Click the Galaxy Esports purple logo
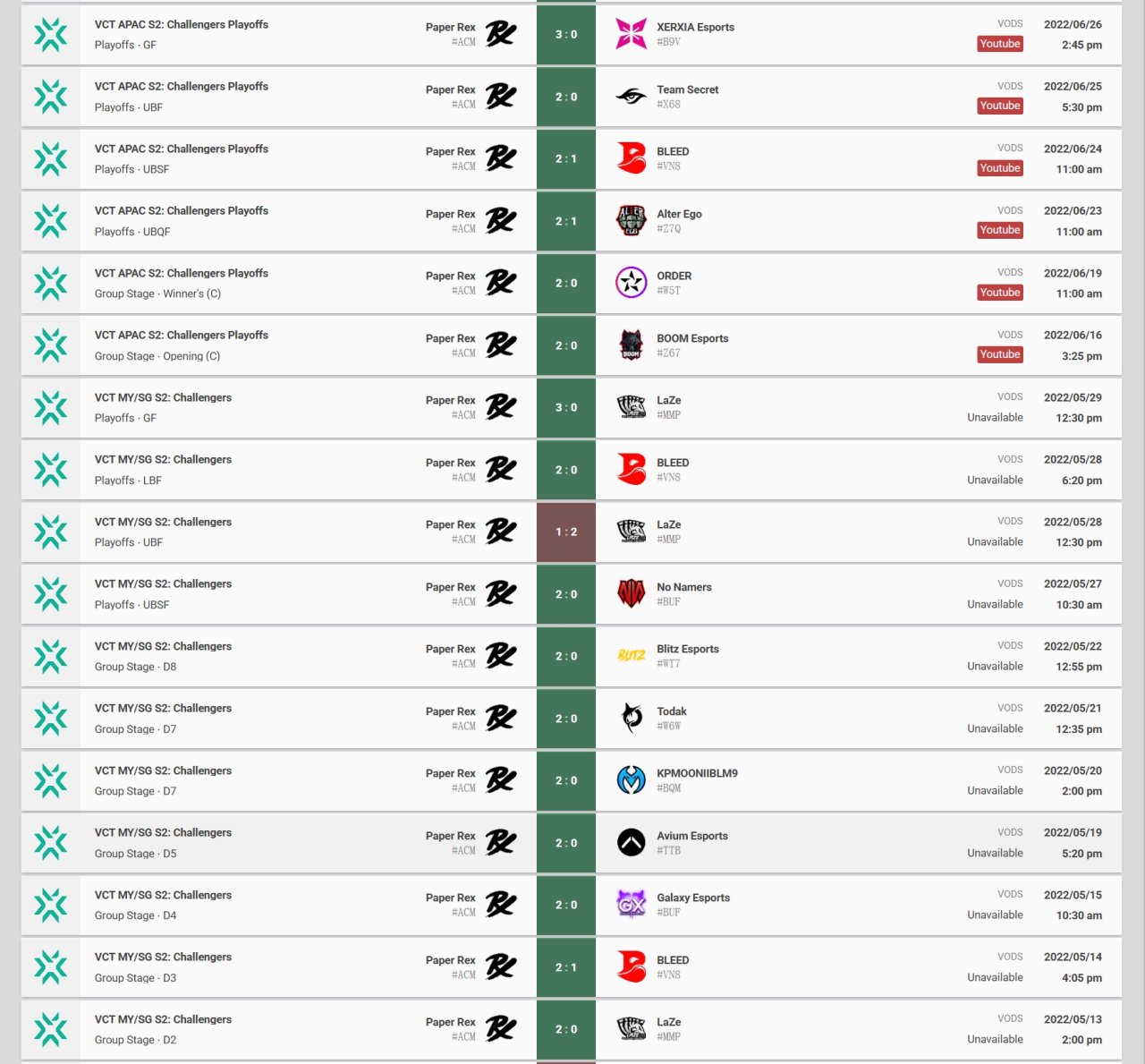Image resolution: width=1145 pixels, height=1064 pixels. tap(631, 905)
